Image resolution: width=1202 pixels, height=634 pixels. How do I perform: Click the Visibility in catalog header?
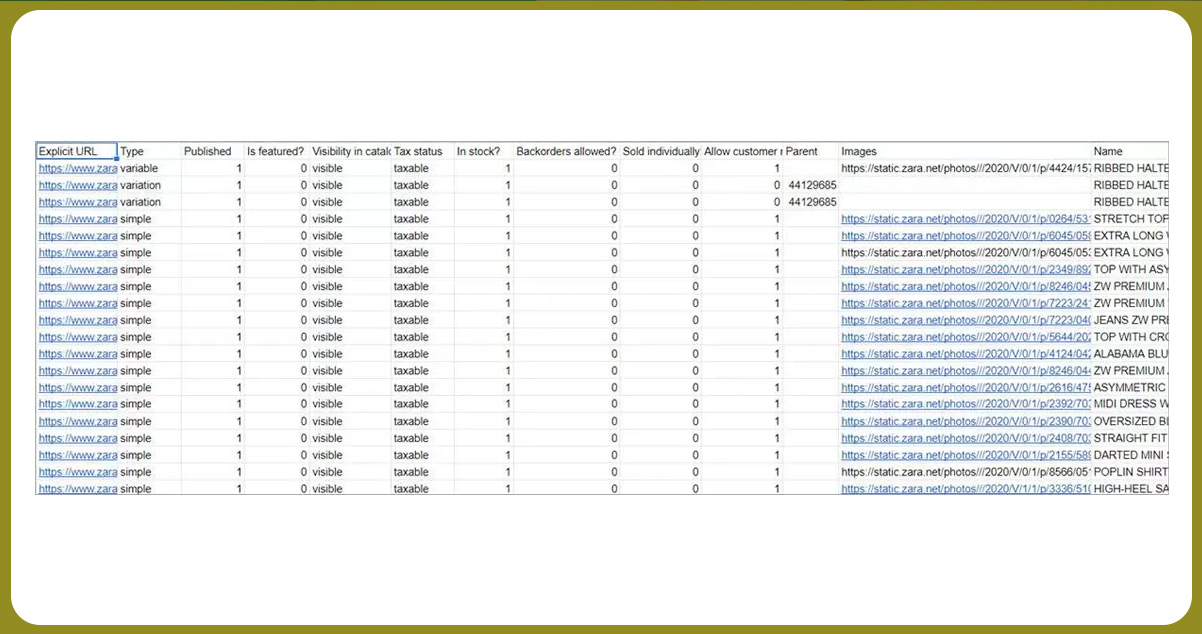(350, 151)
